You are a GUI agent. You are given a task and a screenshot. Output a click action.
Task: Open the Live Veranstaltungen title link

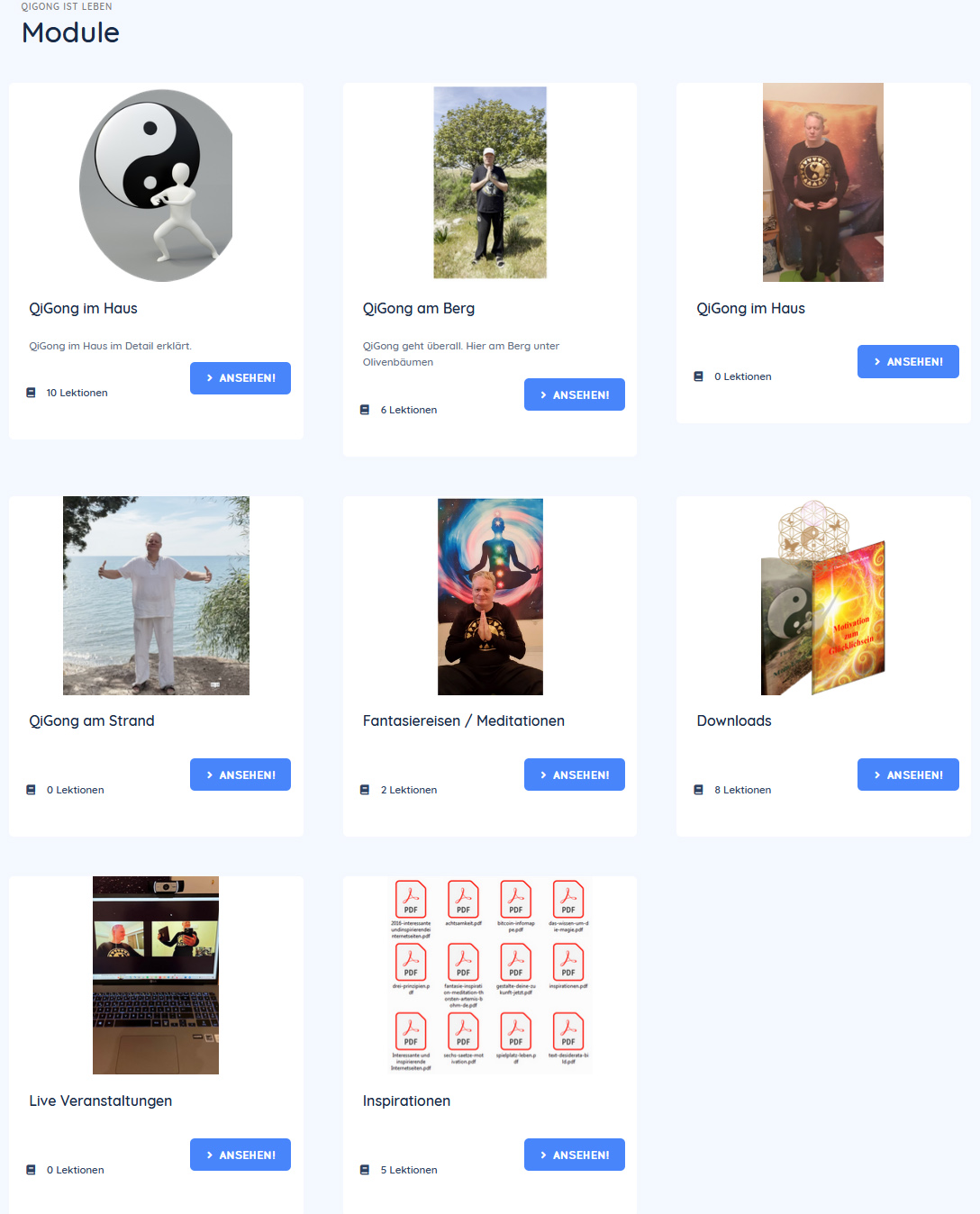(x=100, y=1101)
